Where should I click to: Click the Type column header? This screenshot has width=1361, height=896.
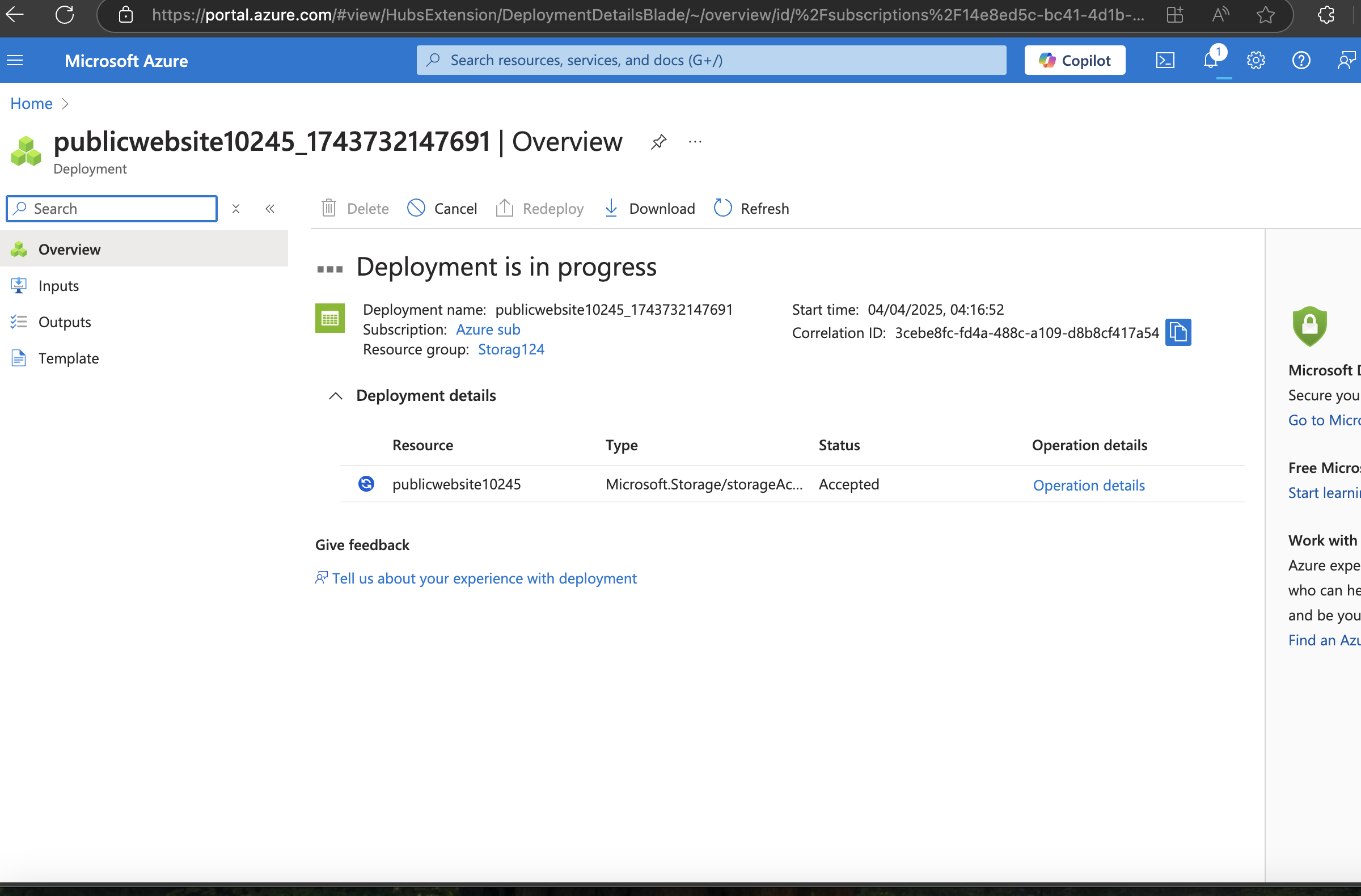coord(622,445)
